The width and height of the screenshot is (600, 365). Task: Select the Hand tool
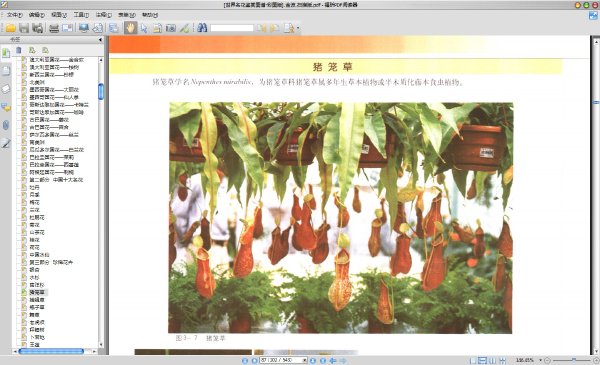coord(130,28)
